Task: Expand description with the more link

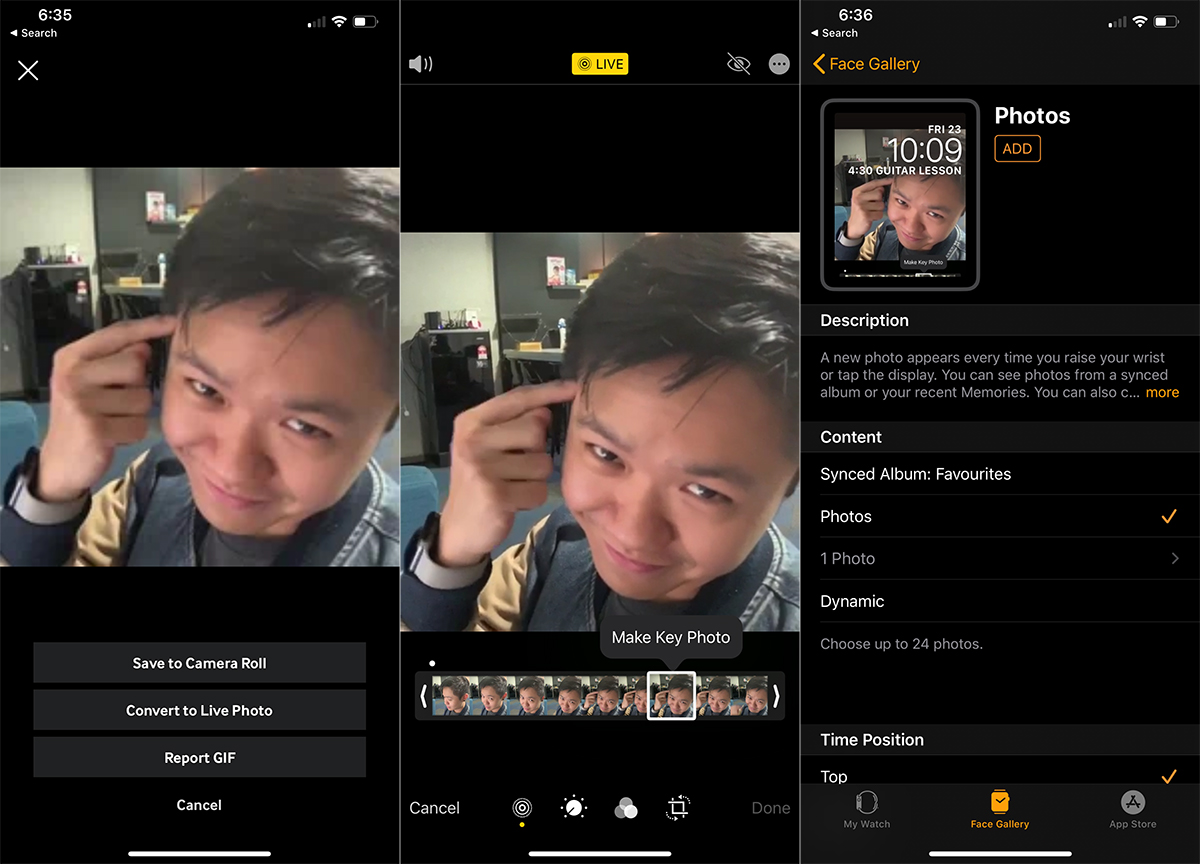Action: click(x=1162, y=393)
